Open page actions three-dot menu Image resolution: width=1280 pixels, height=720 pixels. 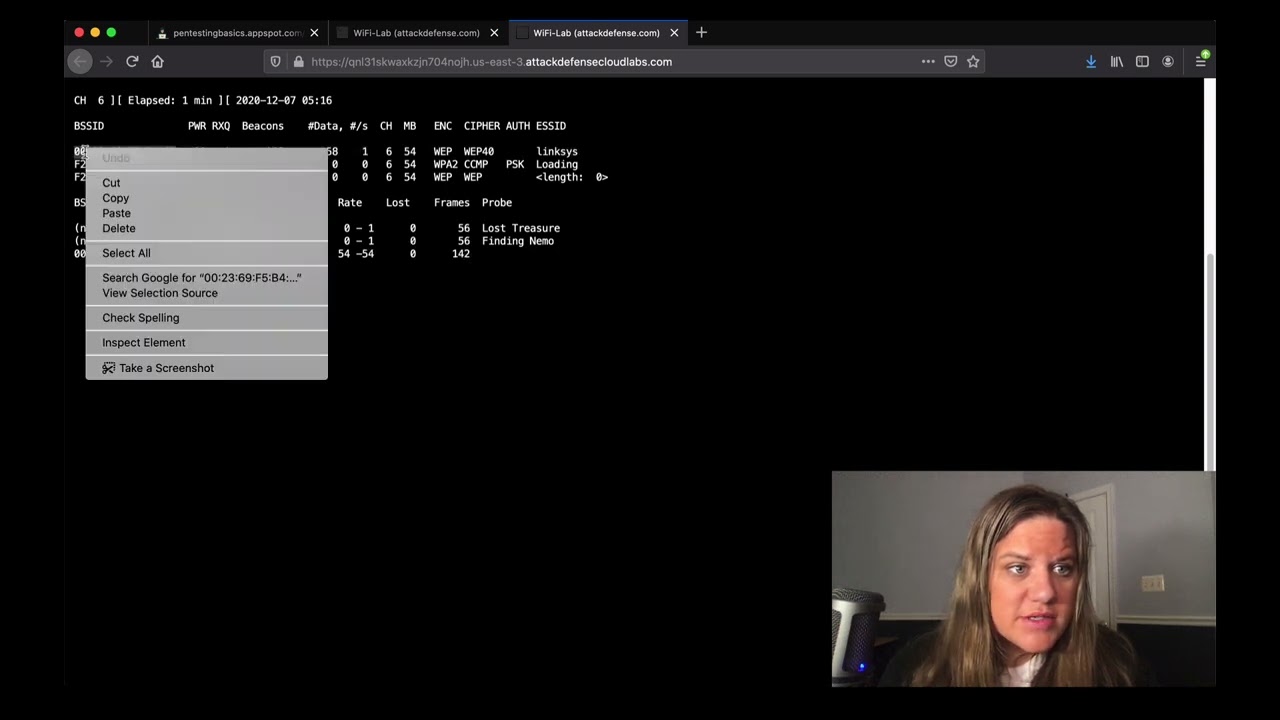pos(928,62)
